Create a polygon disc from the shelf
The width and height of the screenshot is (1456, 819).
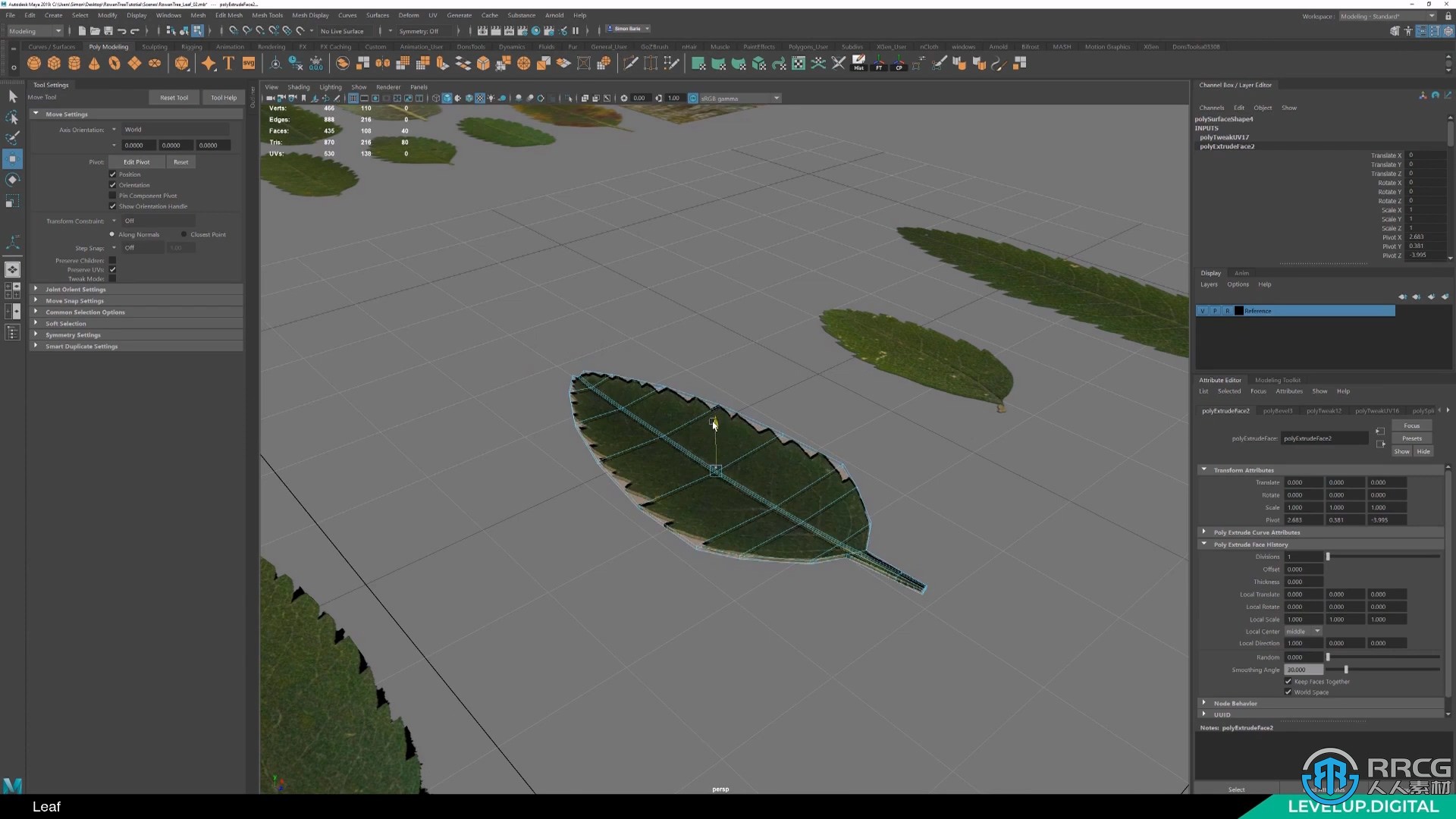click(x=155, y=64)
